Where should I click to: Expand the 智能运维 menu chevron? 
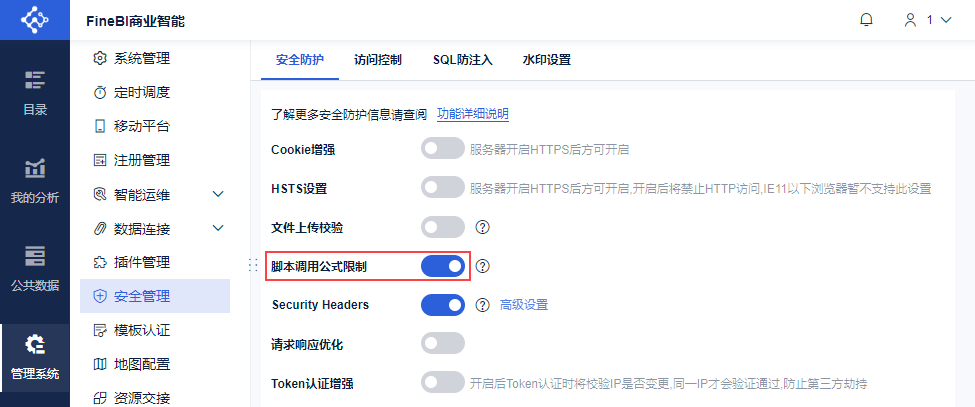tap(218, 194)
